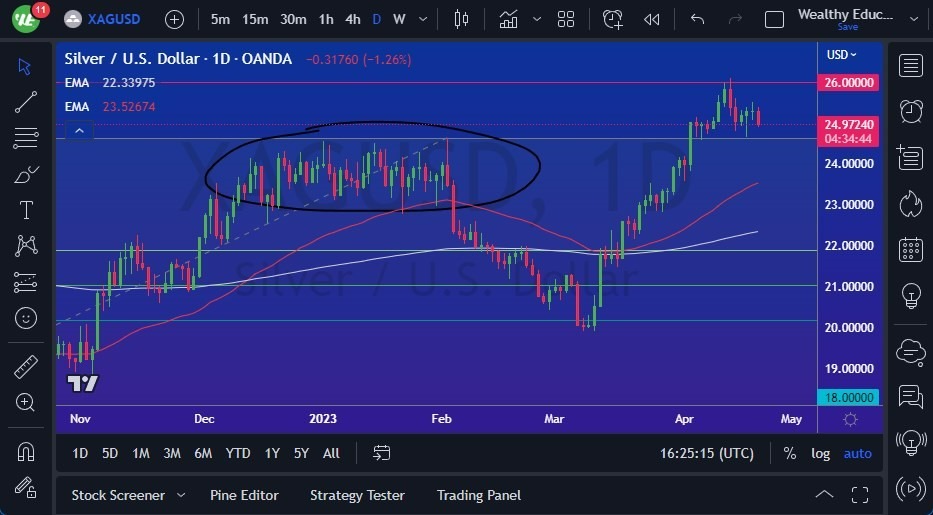
Task: Set the date range to 1D
Action: click(x=80, y=453)
